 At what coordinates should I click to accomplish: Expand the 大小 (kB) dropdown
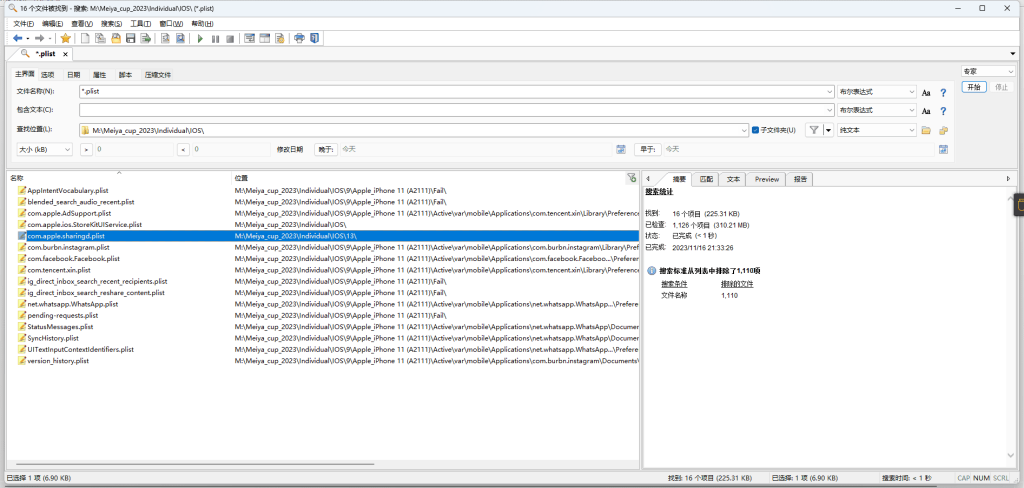tap(44, 149)
